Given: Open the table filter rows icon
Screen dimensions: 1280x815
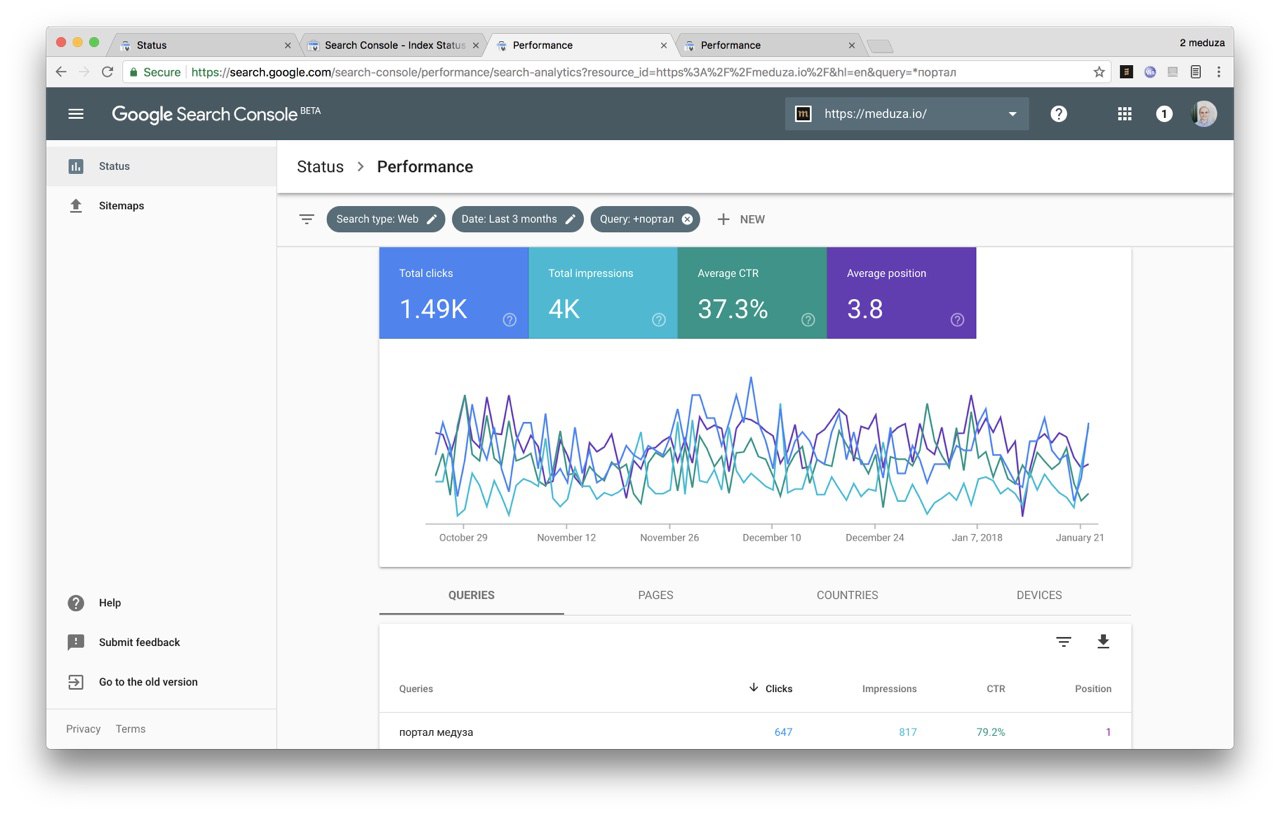Looking at the screenshot, I should pos(1064,642).
